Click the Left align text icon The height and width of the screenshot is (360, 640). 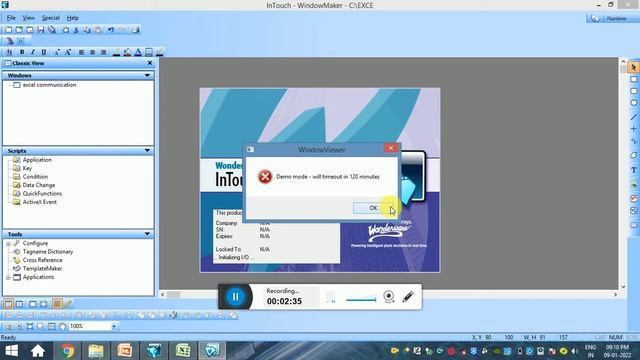pyautogui.click(x=82, y=52)
